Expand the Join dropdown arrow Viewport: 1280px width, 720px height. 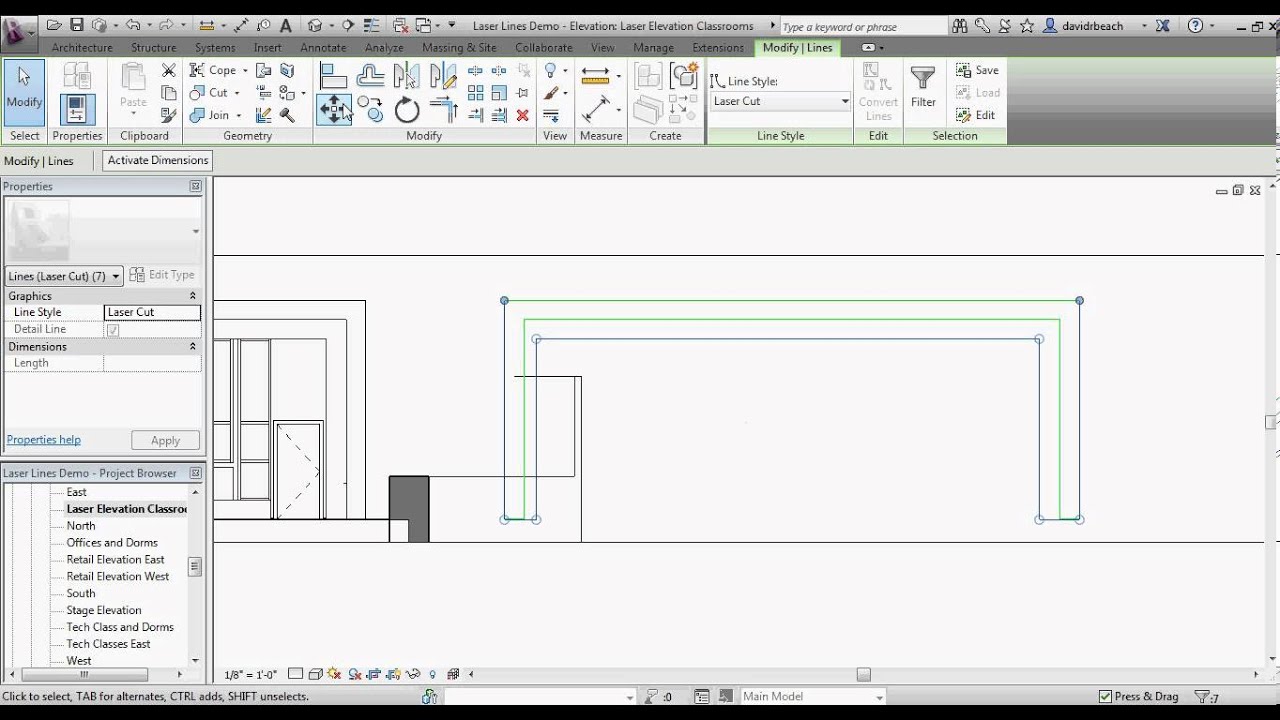point(238,116)
